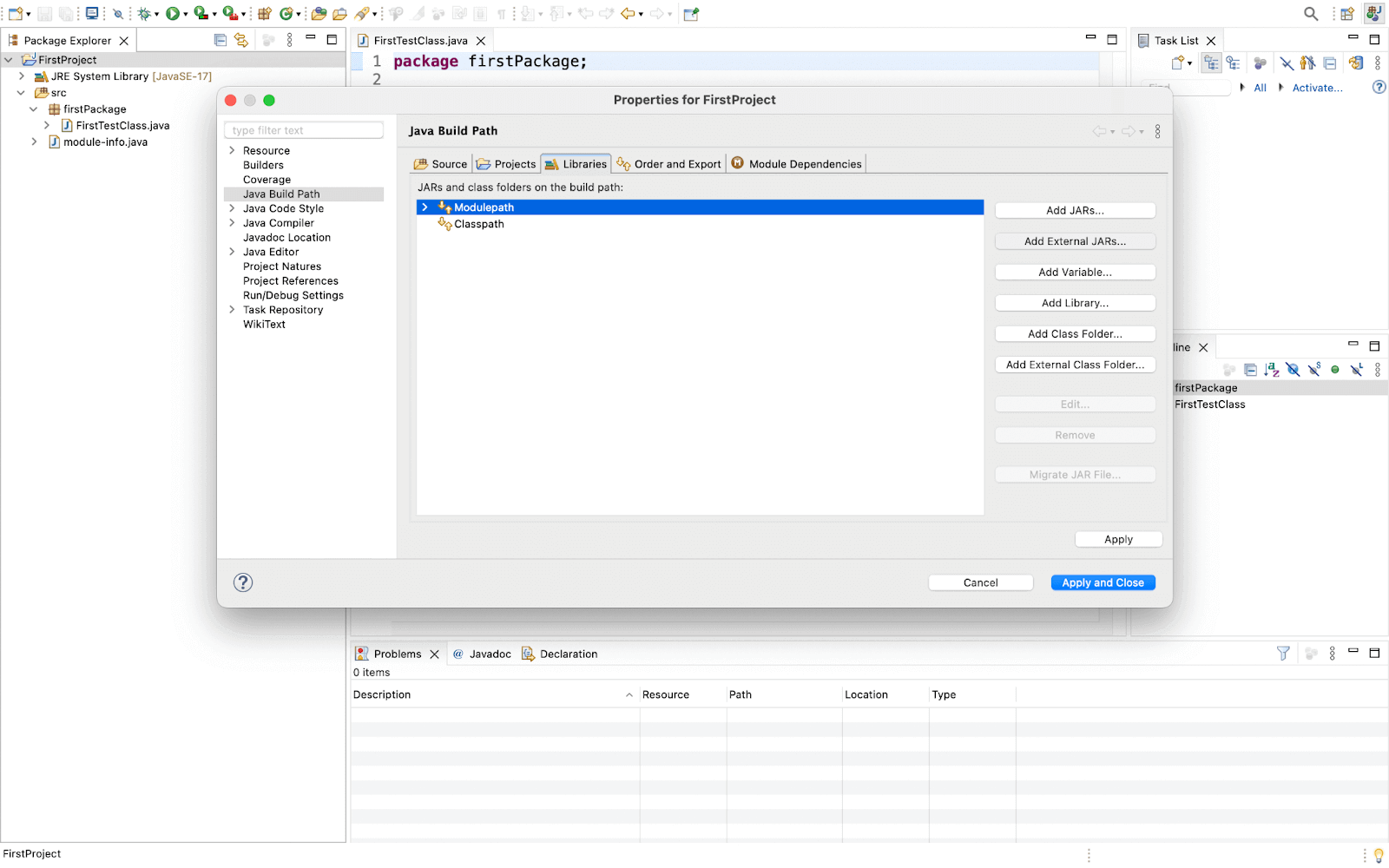Click the toolbar search magnifier icon
This screenshot has height=868, width=1389.
pos(1311,14)
